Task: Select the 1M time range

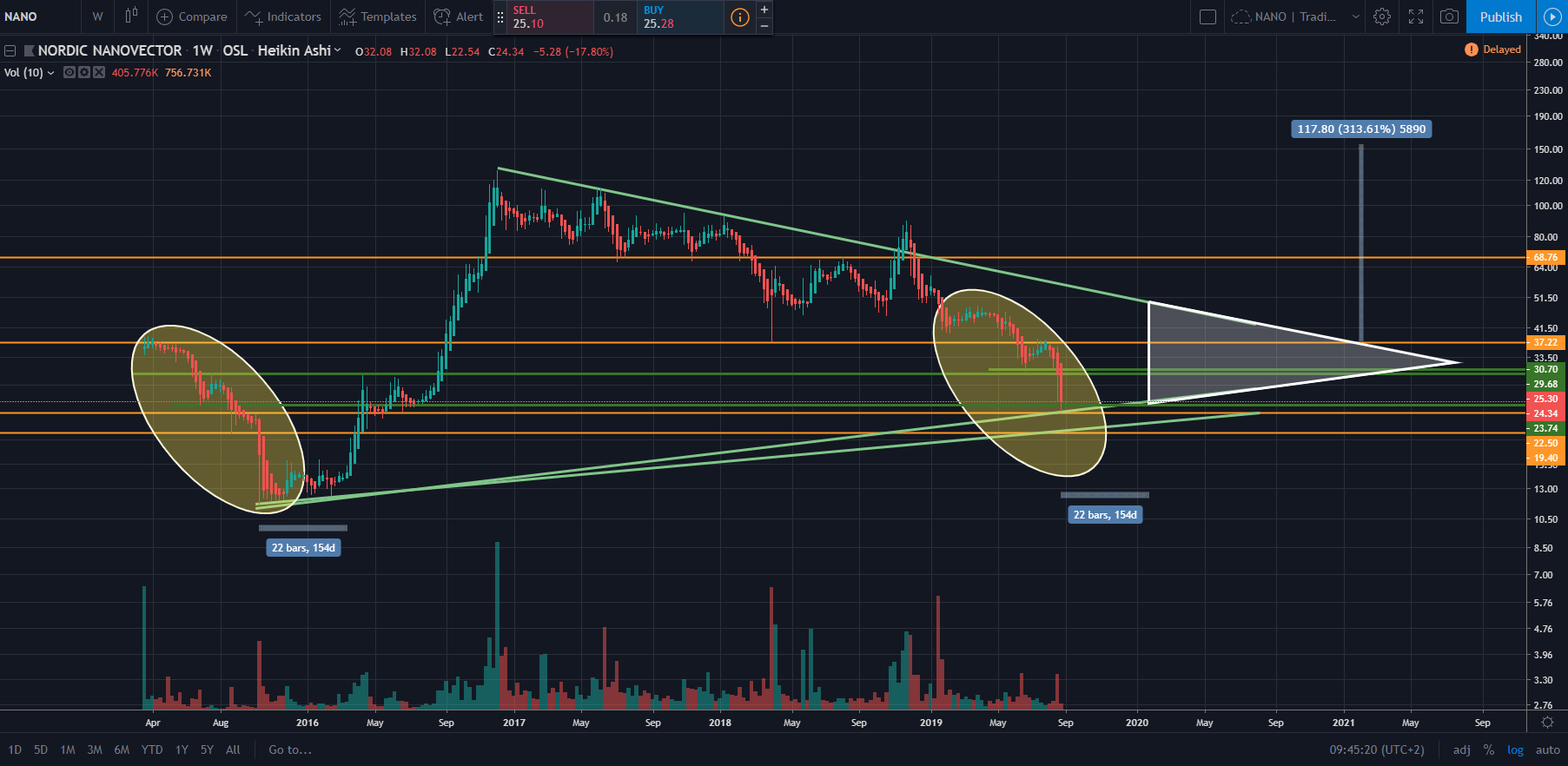Action: (x=68, y=749)
